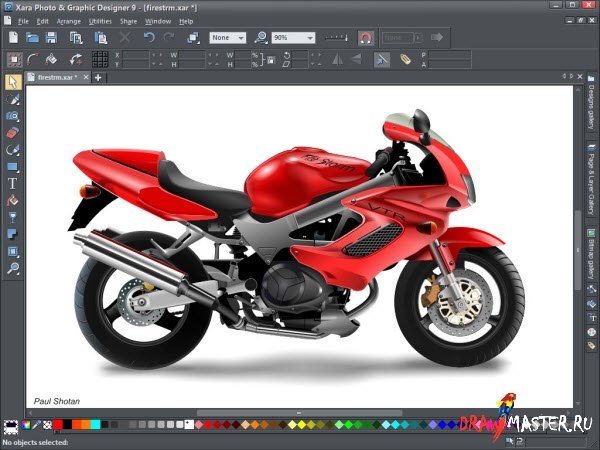
Task: Pick the Rectangle shape tool
Action: (13, 167)
